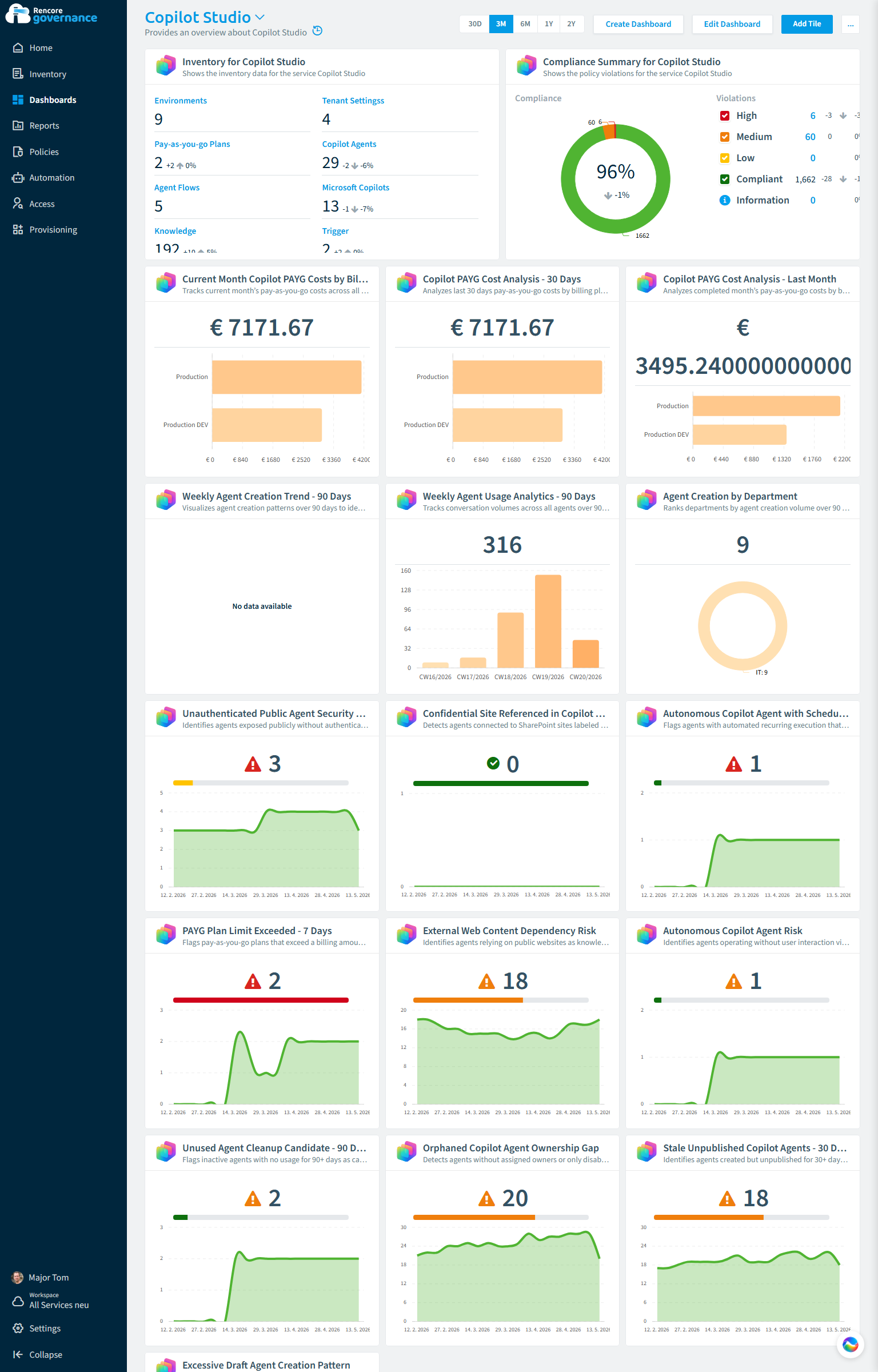
Task: Open the Provisioning grid icon
Action: coord(18,229)
